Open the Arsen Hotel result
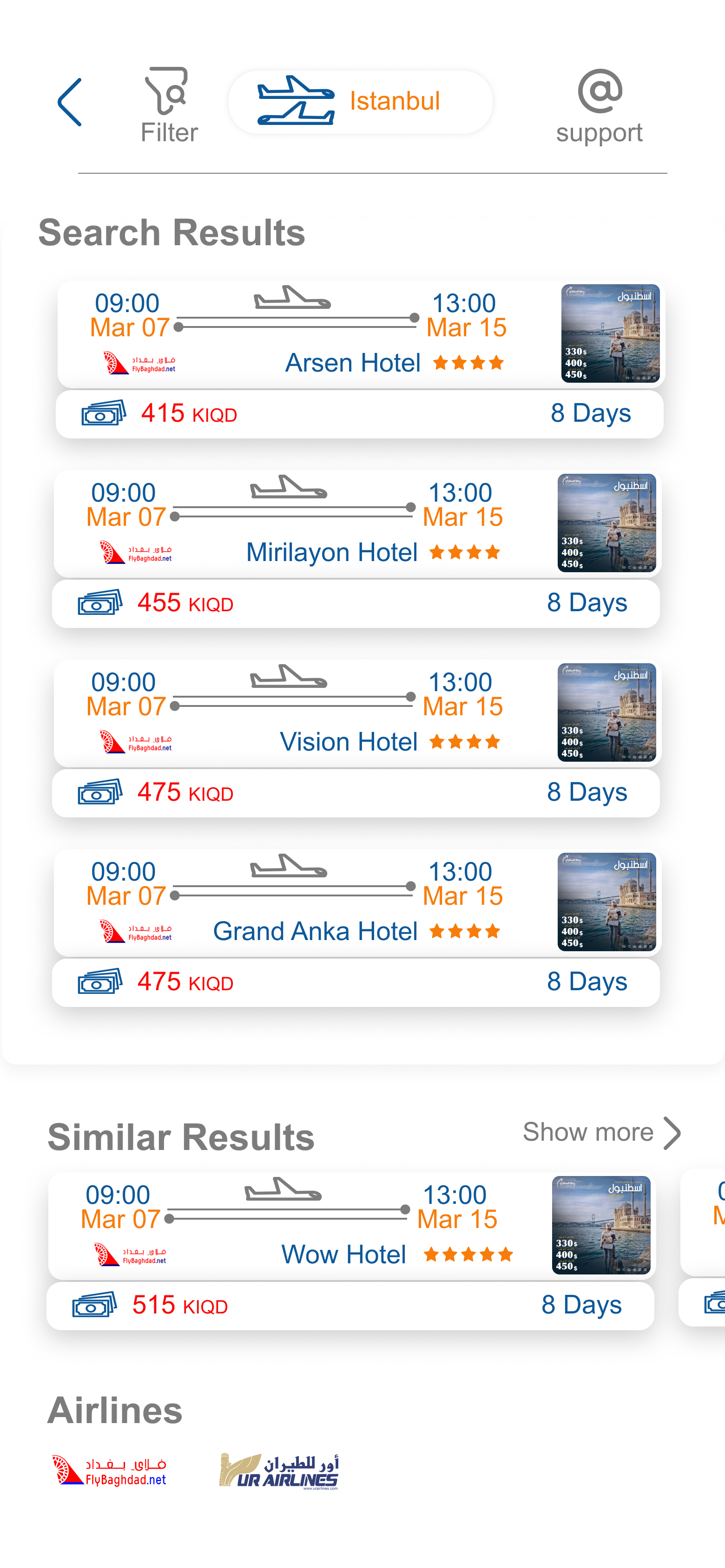 click(x=353, y=363)
